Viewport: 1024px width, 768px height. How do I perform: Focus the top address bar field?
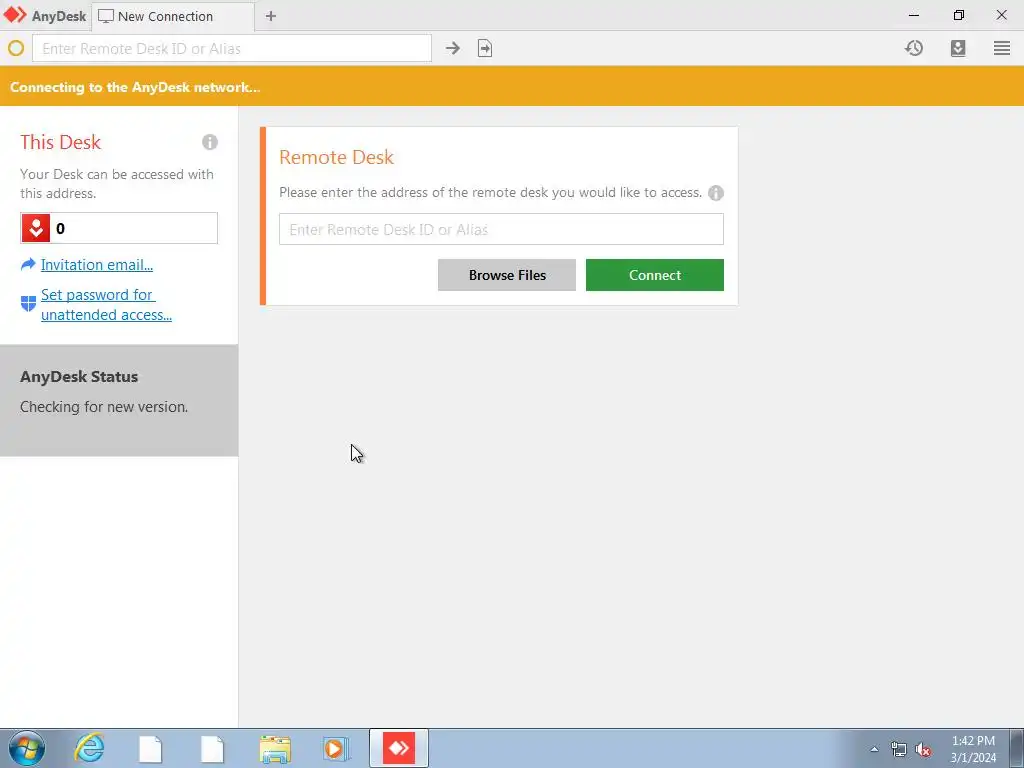point(232,48)
